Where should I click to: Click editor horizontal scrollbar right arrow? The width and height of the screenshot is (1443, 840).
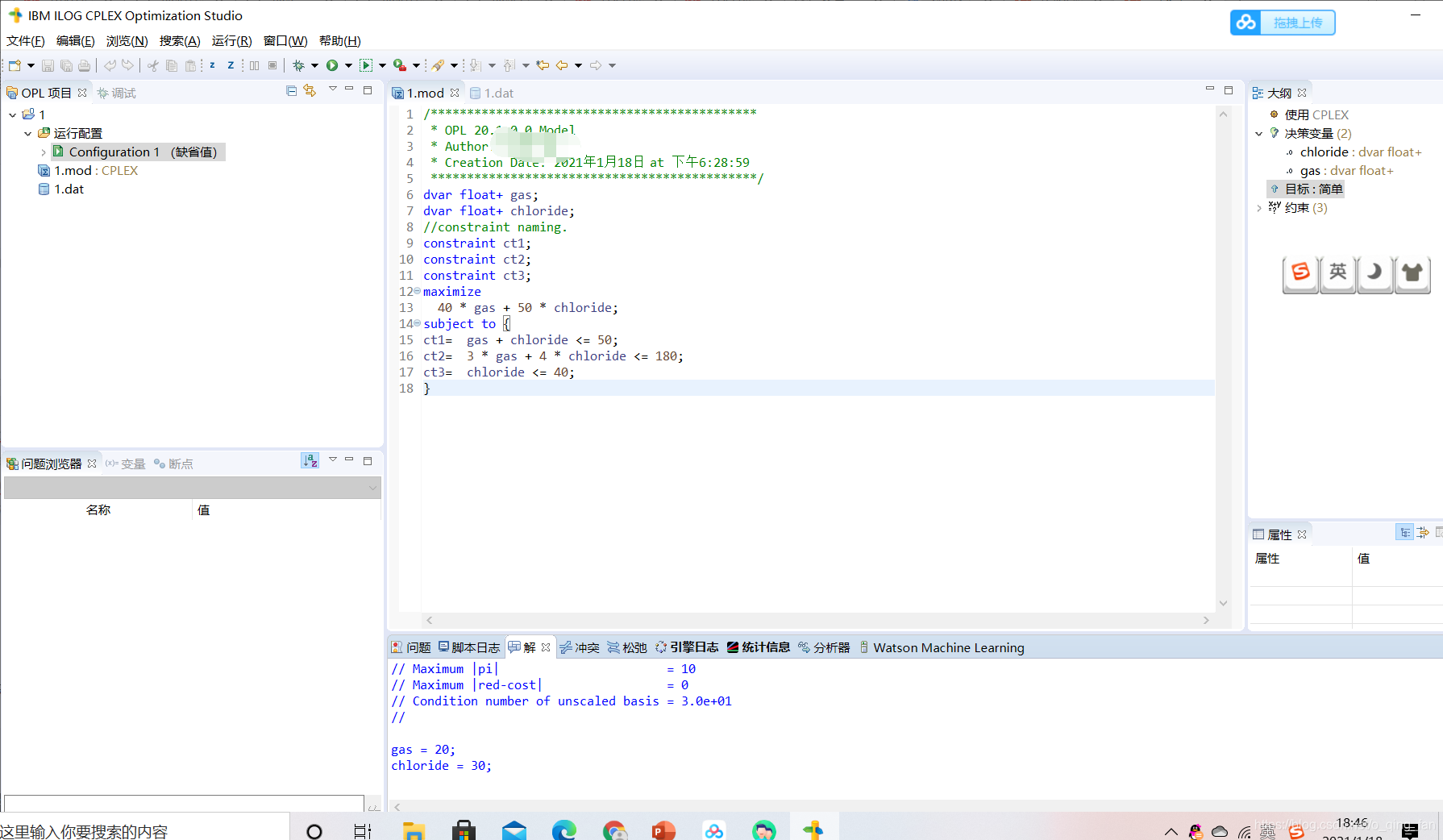click(1206, 620)
